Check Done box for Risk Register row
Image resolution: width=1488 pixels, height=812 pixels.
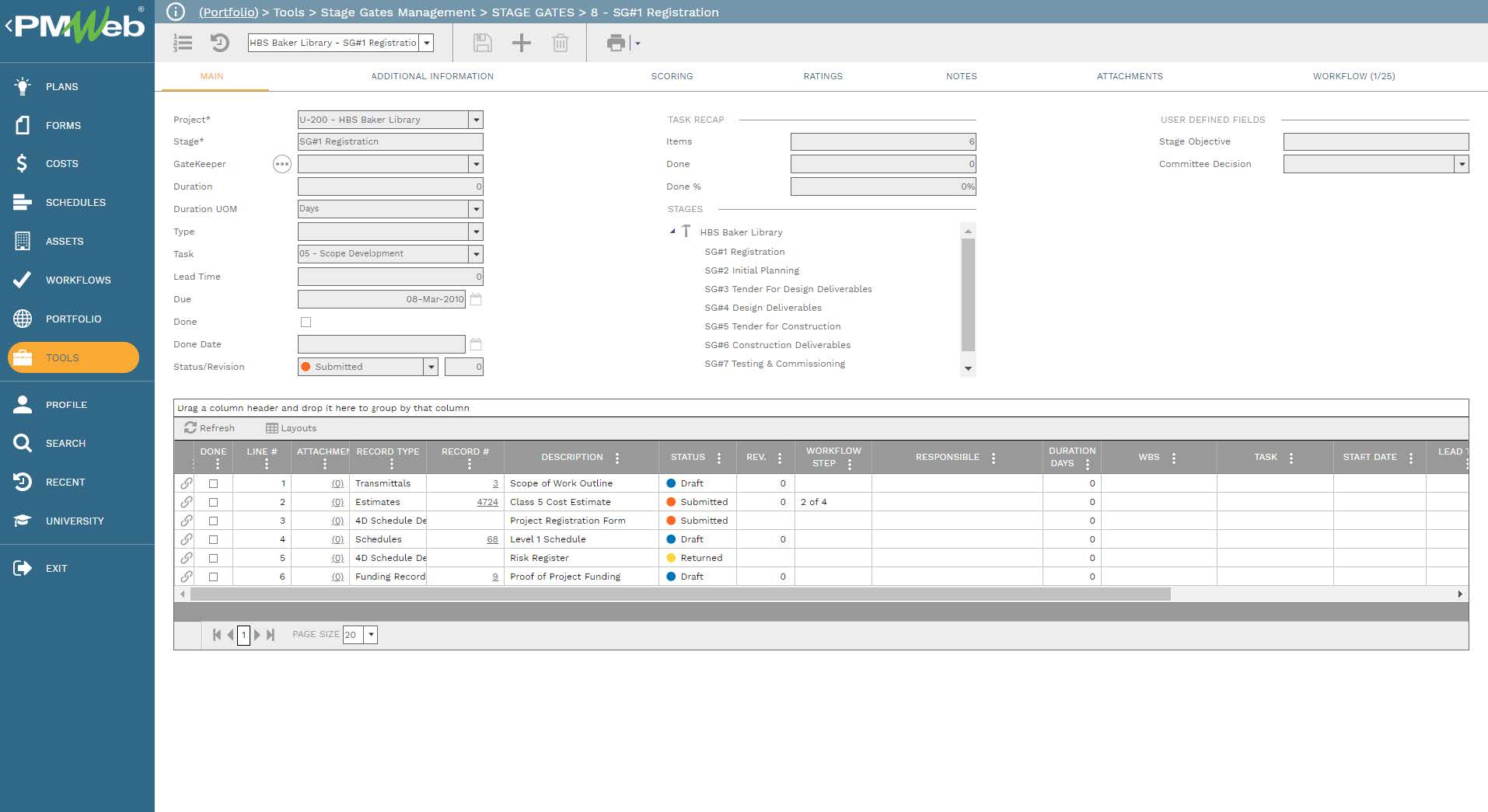pos(213,558)
